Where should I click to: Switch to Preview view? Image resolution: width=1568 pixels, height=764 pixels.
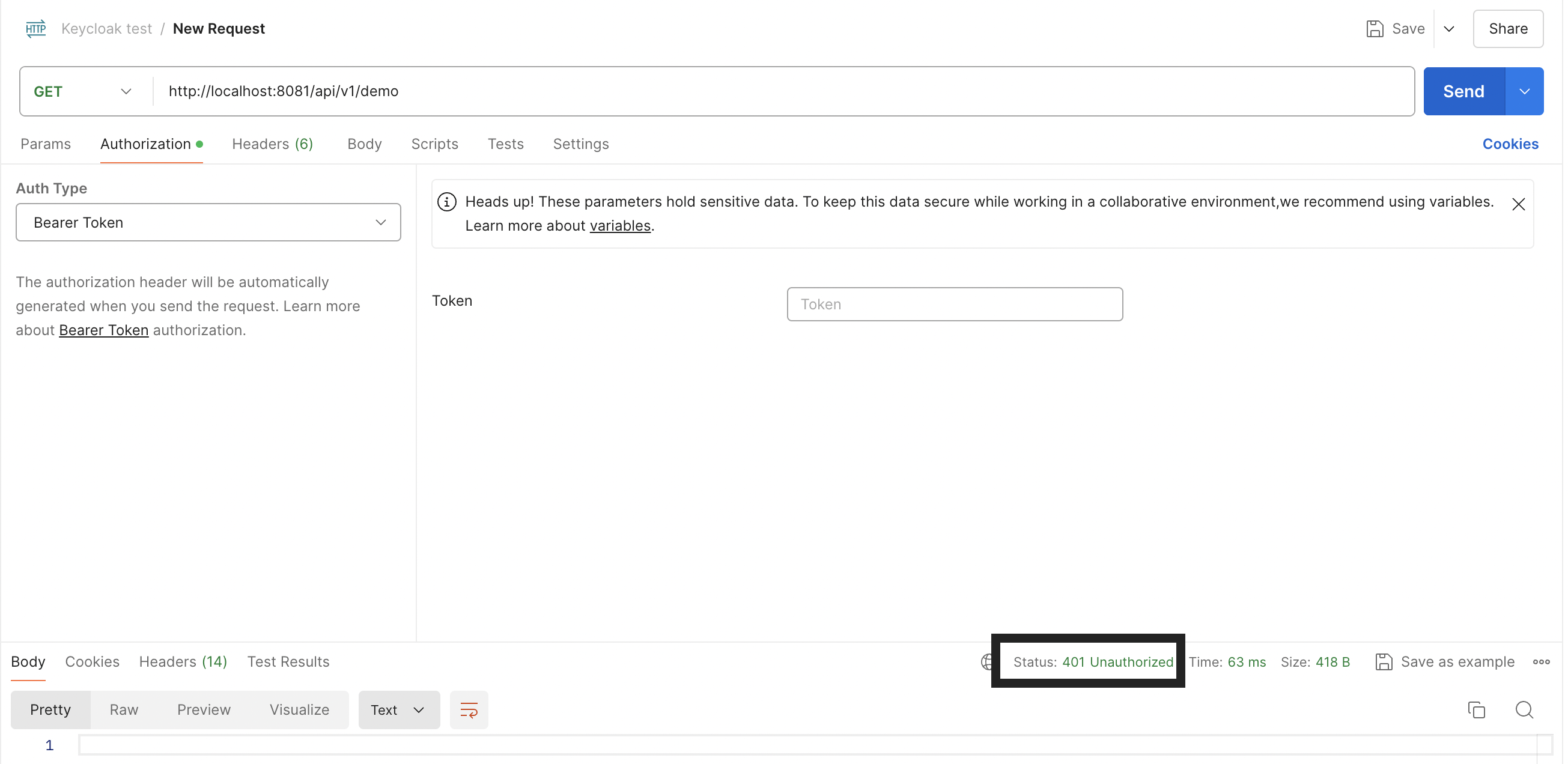pyautogui.click(x=204, y=710)
